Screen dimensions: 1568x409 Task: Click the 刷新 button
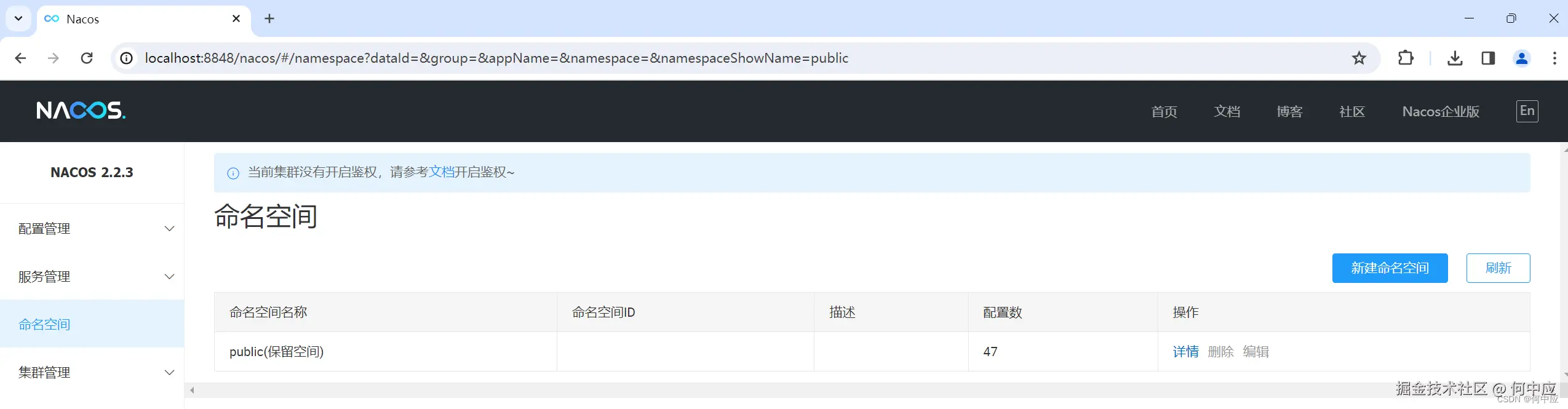tap(1498, 268)
